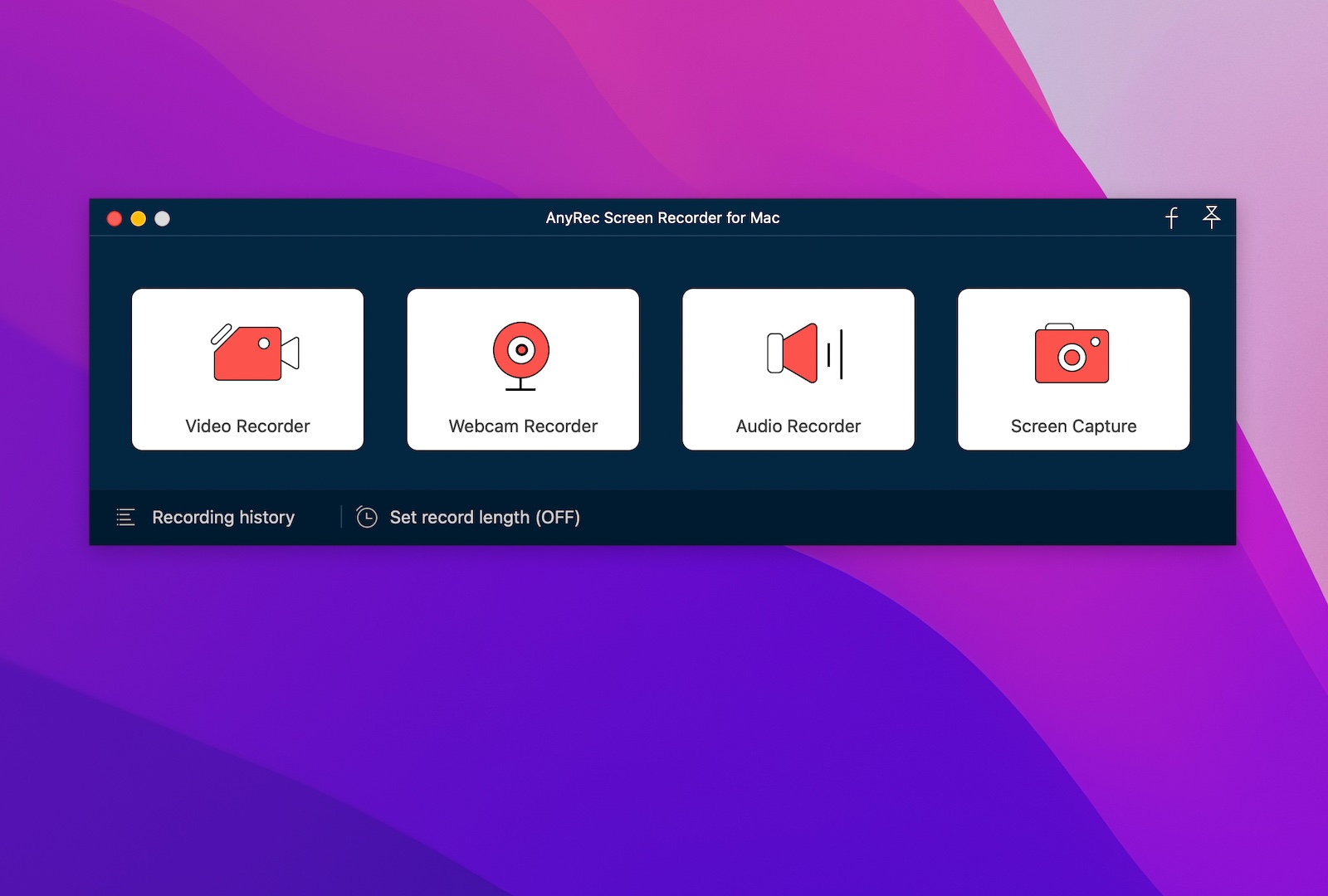Click the yellow minimize button
The height and width of the screenshot is (896, 1328).
point(137,217)
